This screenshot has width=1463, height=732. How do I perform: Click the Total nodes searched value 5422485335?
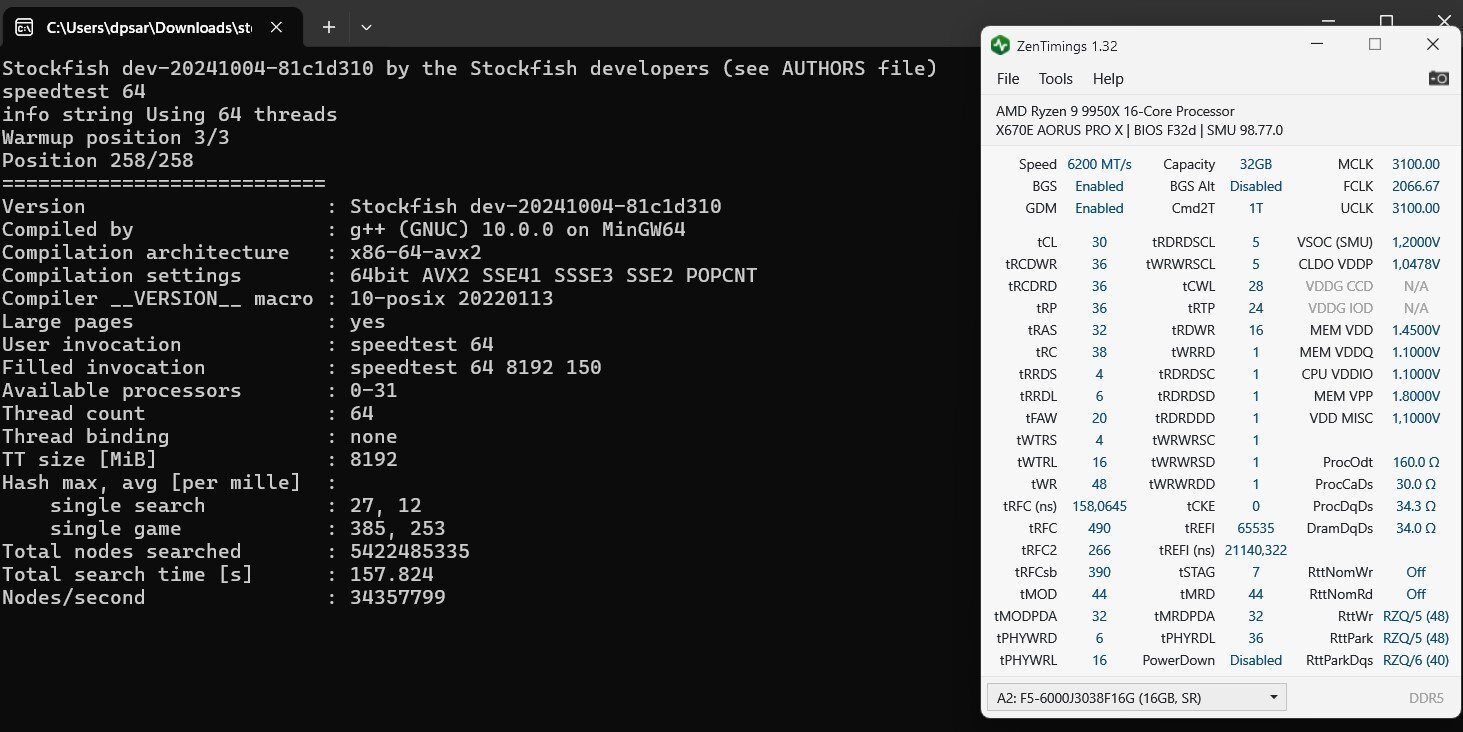tap(410, 552)
